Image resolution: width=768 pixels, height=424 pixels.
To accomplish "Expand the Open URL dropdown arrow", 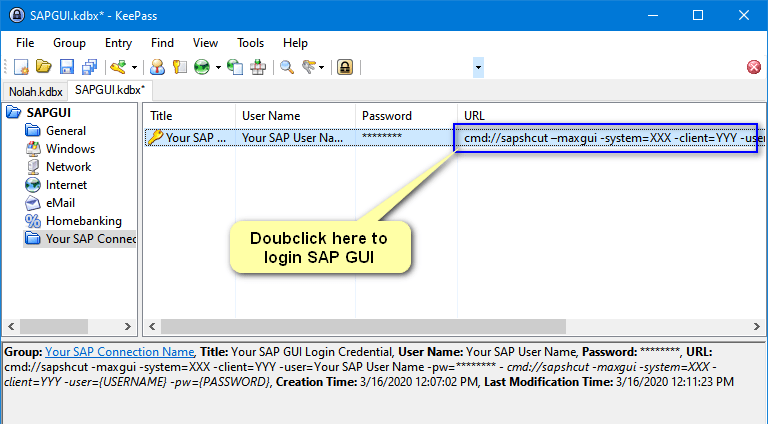I will [217, 67].
